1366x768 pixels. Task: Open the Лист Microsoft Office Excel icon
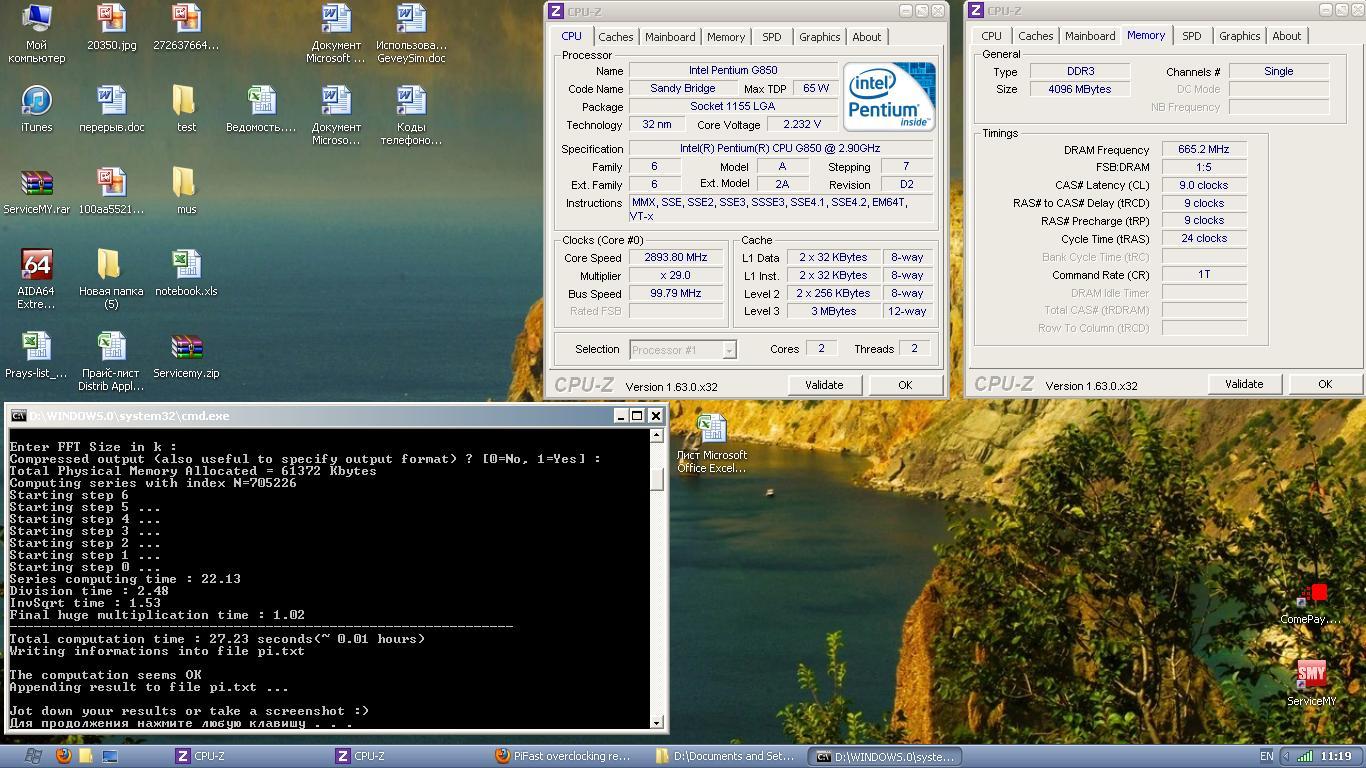pos(711,429)
